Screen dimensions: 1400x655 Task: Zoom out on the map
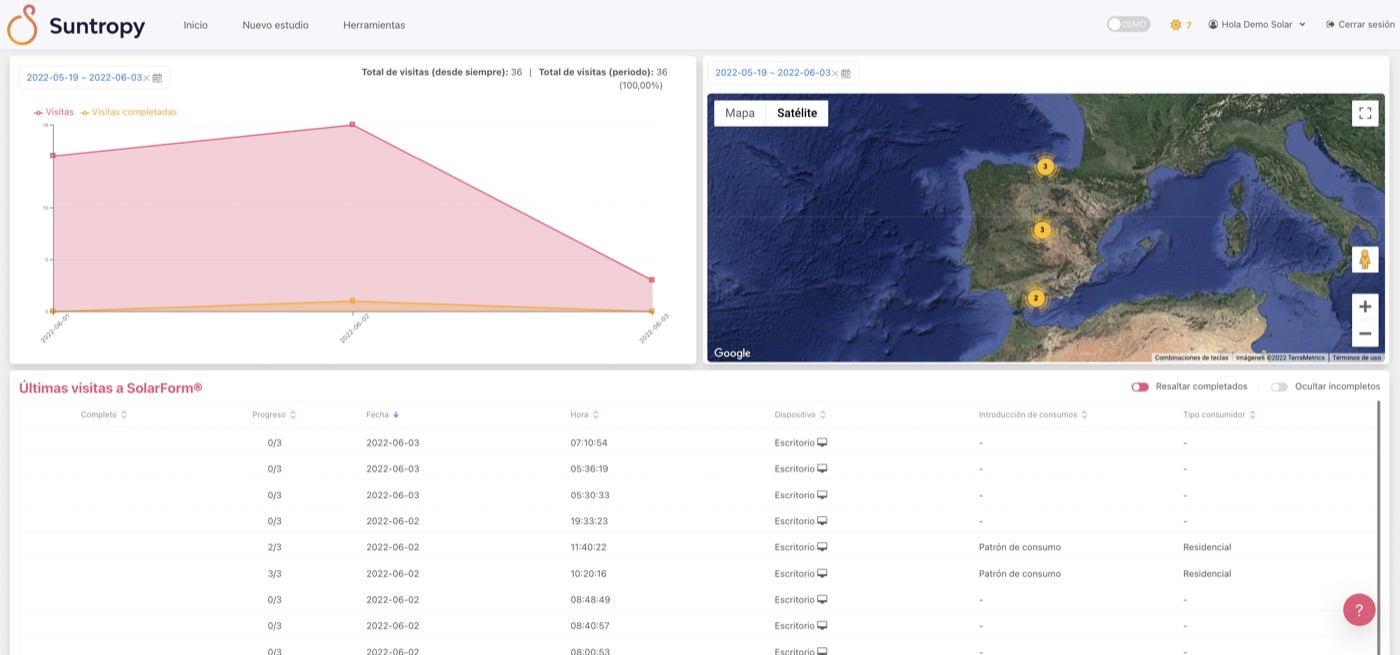coord(1365,334)
